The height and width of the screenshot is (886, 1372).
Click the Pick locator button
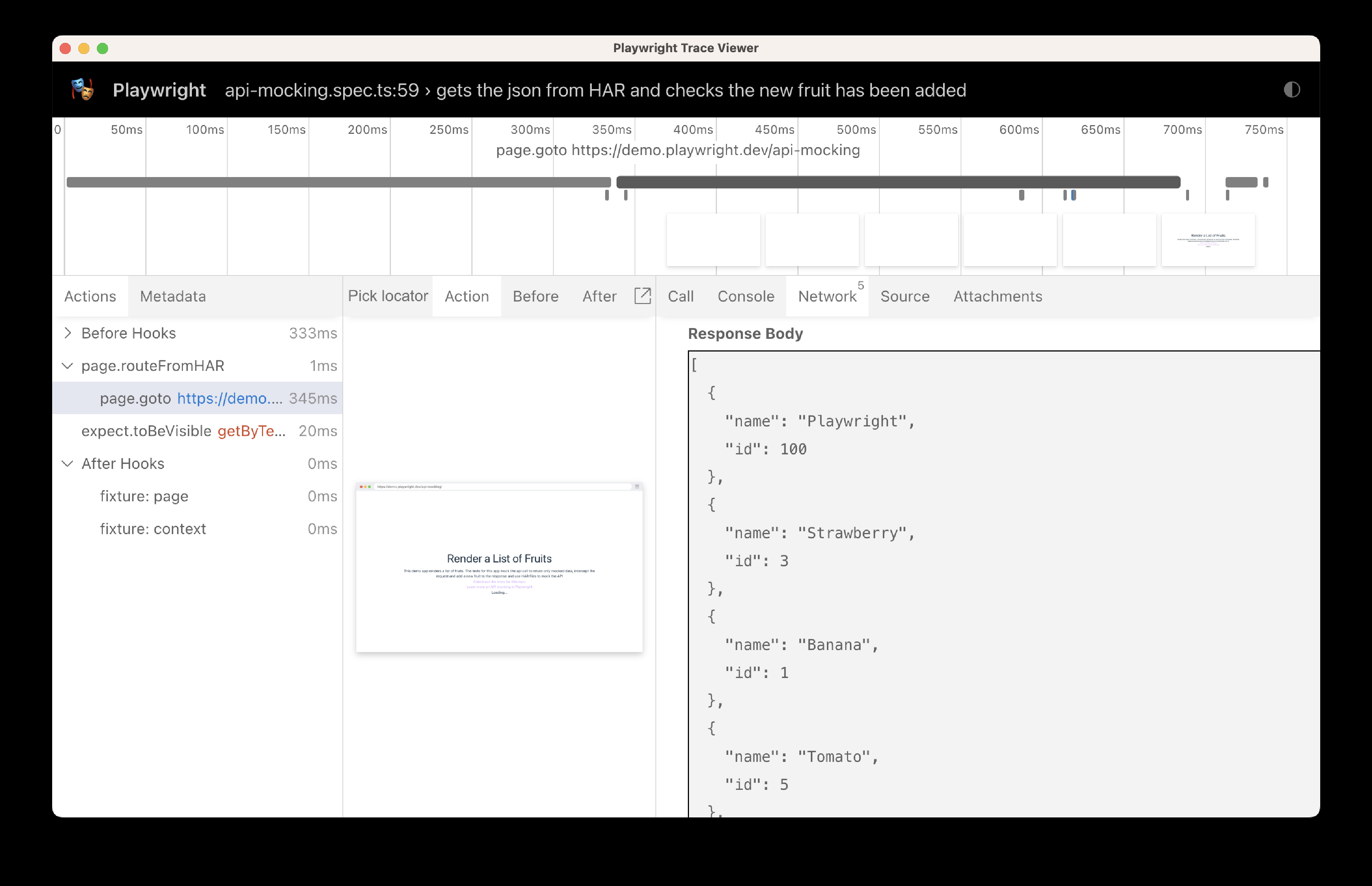tap(388, 296)
